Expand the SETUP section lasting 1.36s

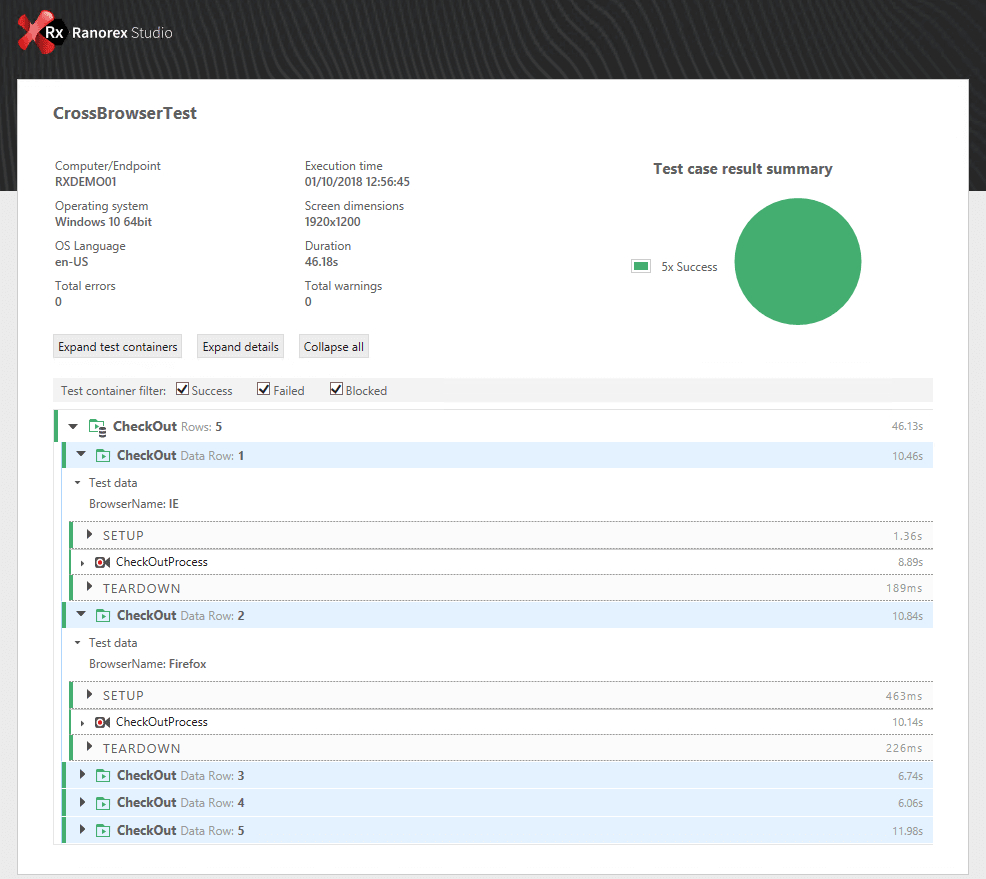coord(89,534)
